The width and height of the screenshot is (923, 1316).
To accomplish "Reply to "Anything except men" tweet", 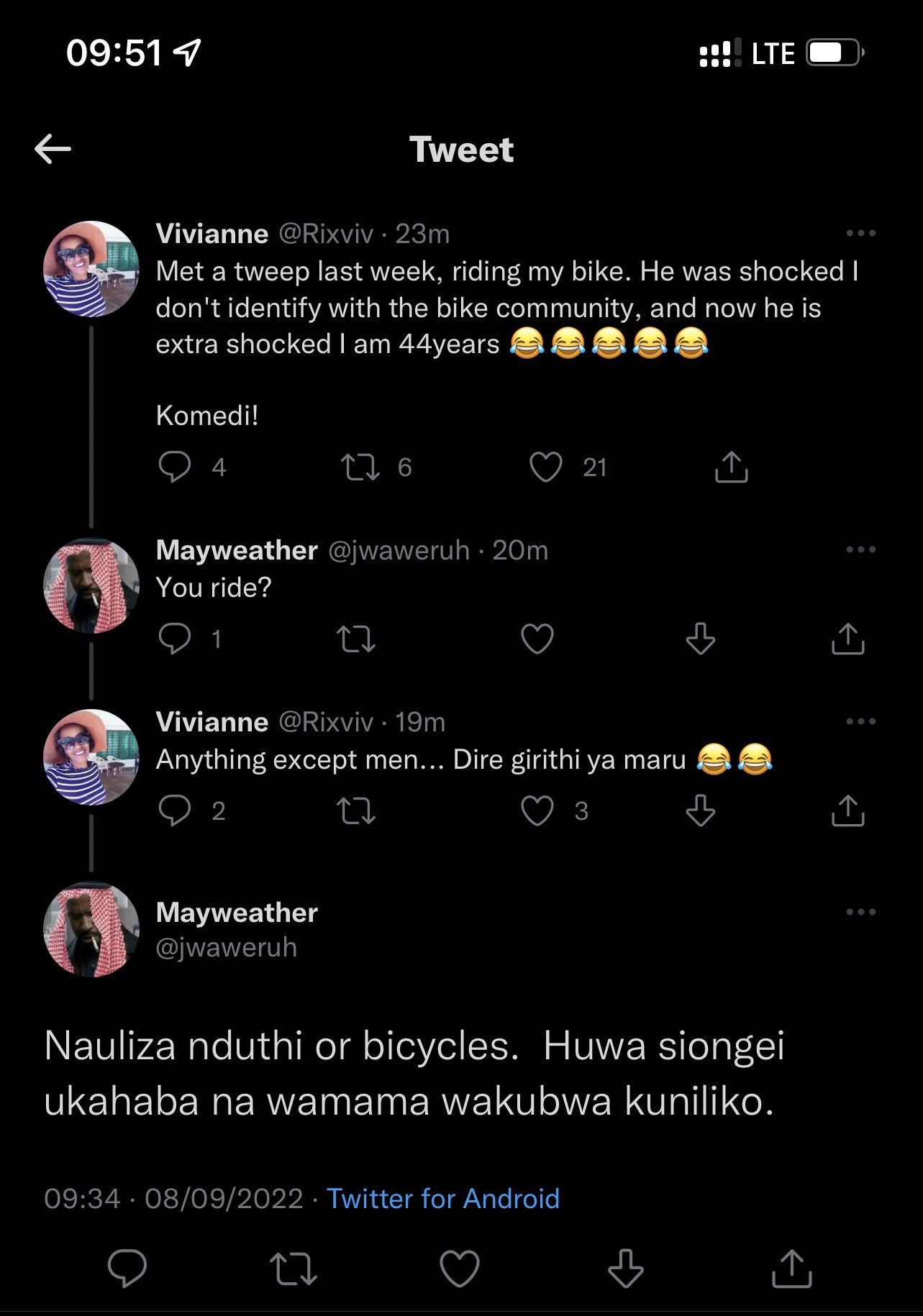I will pyautogui.click(x=174, y=810).
